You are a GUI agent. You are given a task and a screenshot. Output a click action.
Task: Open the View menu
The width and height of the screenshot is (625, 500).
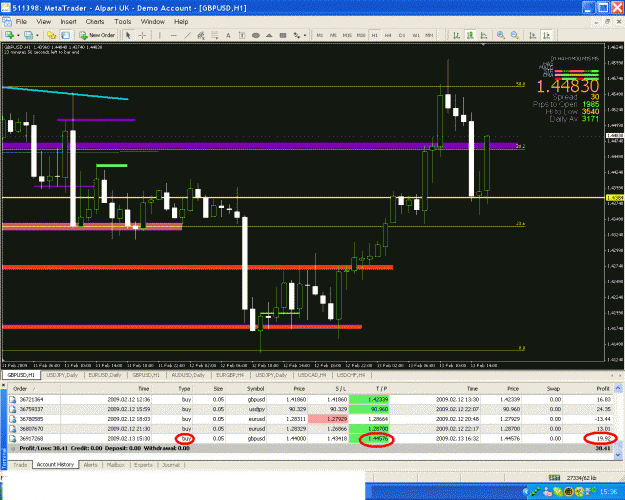tap(43, 22)
